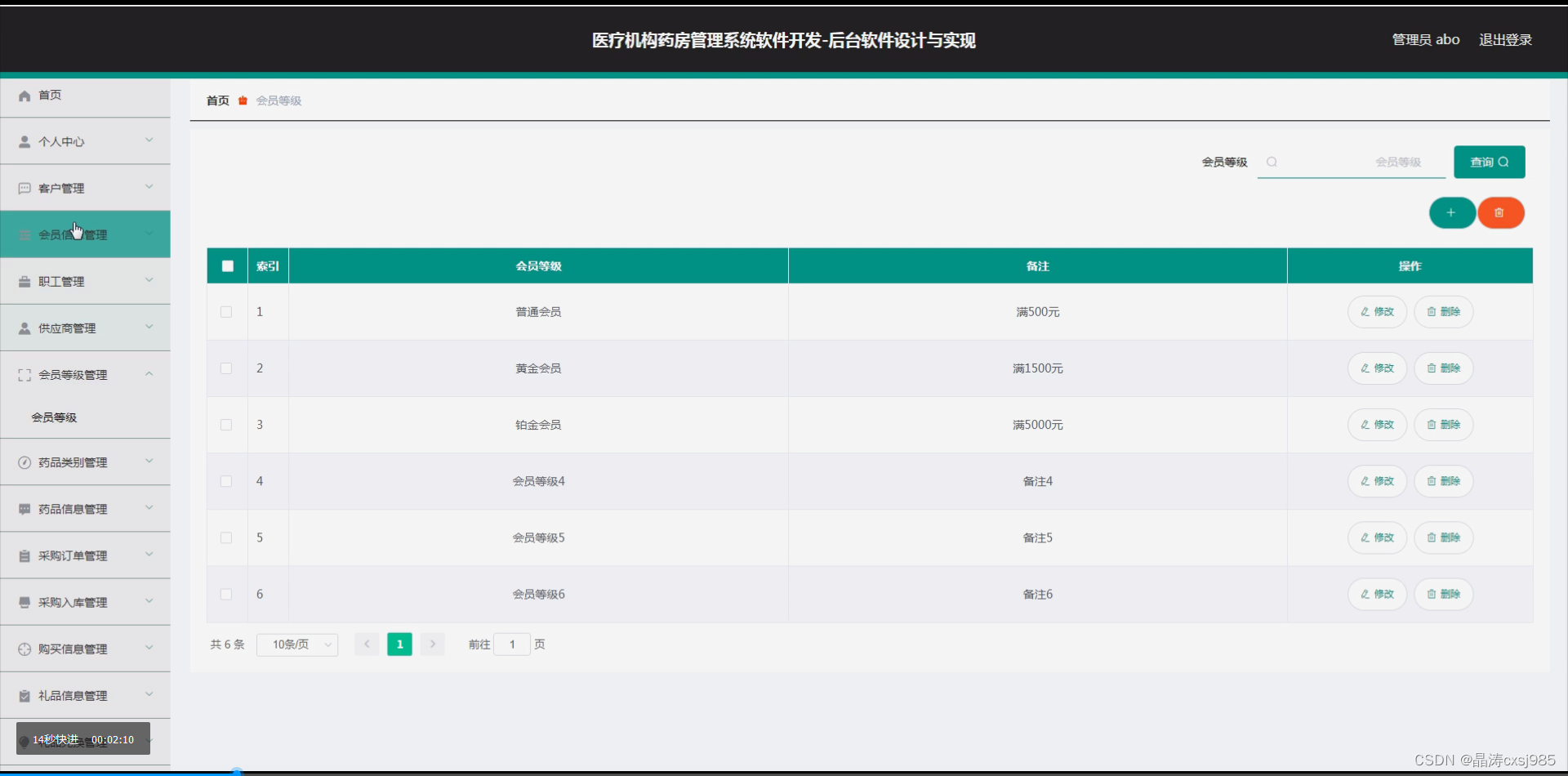Screen dimensions: 1568x776
Task: Click the 药品类别管理 compass icon
Action: click(x=24, y=463)
